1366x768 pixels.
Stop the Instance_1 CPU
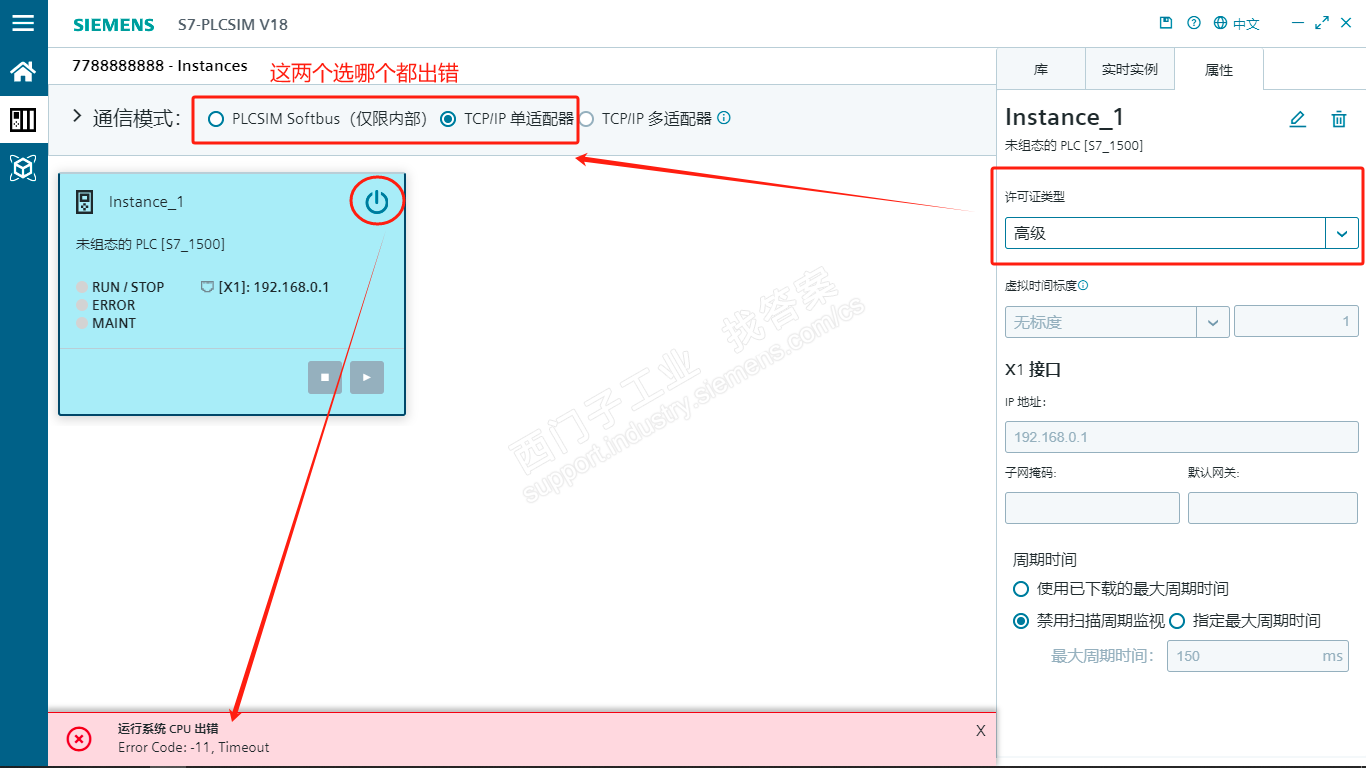pos(325,377)
